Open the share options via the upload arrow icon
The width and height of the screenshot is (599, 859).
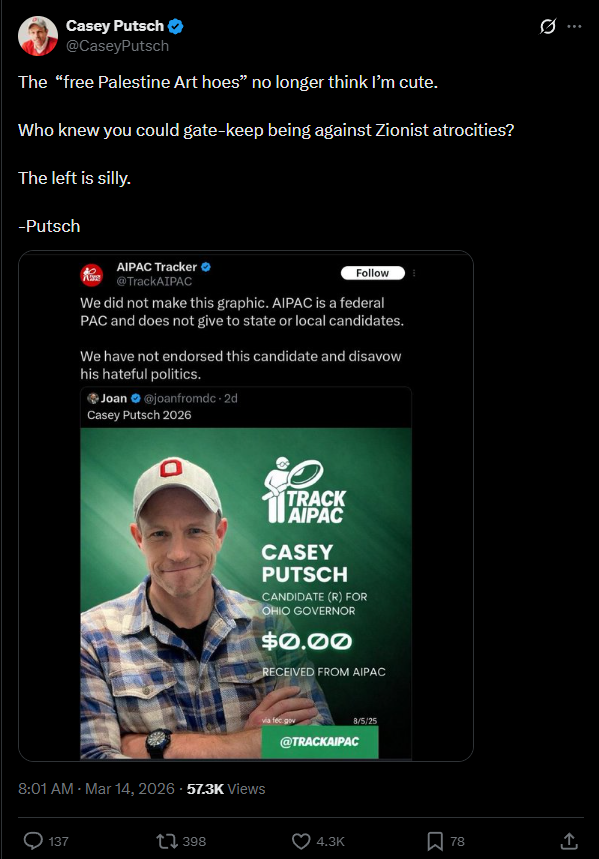(x=568, y=841)
